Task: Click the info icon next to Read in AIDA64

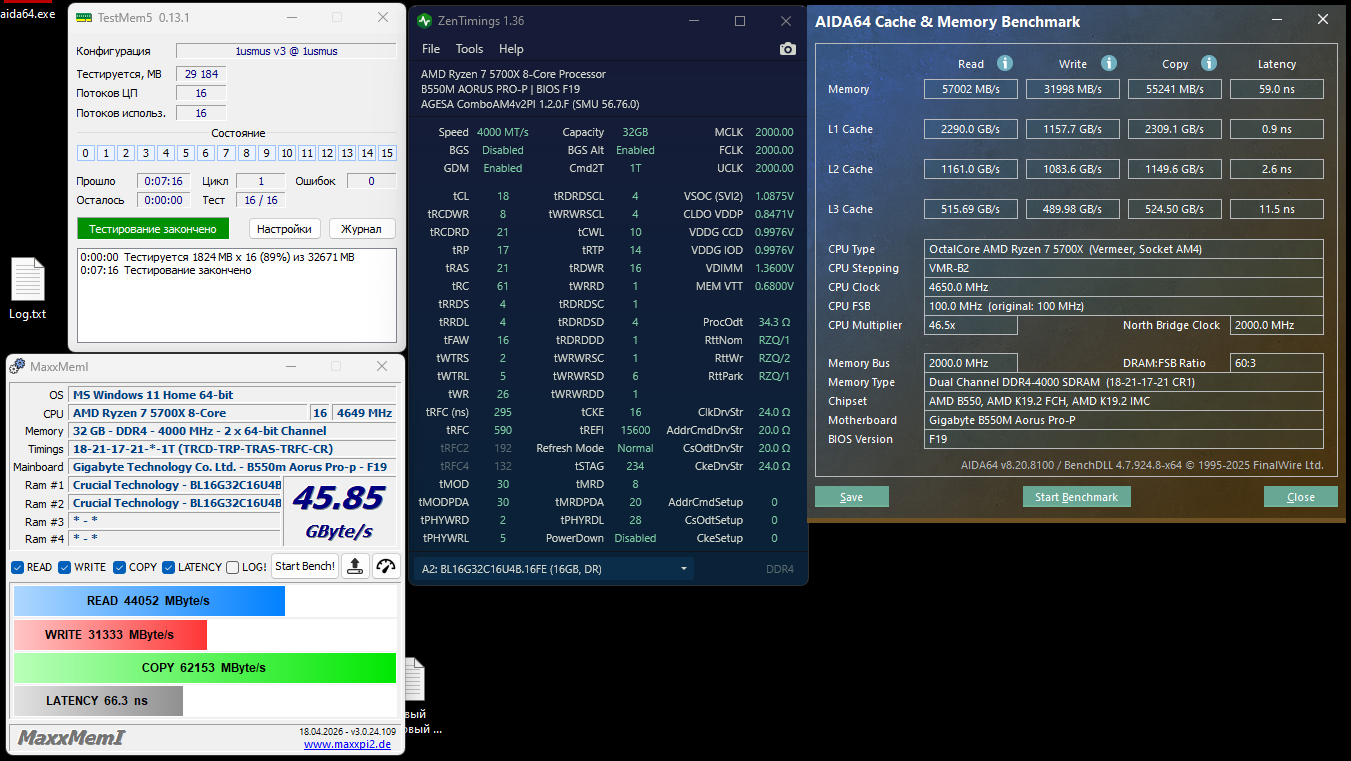Action: point(1005,63)
